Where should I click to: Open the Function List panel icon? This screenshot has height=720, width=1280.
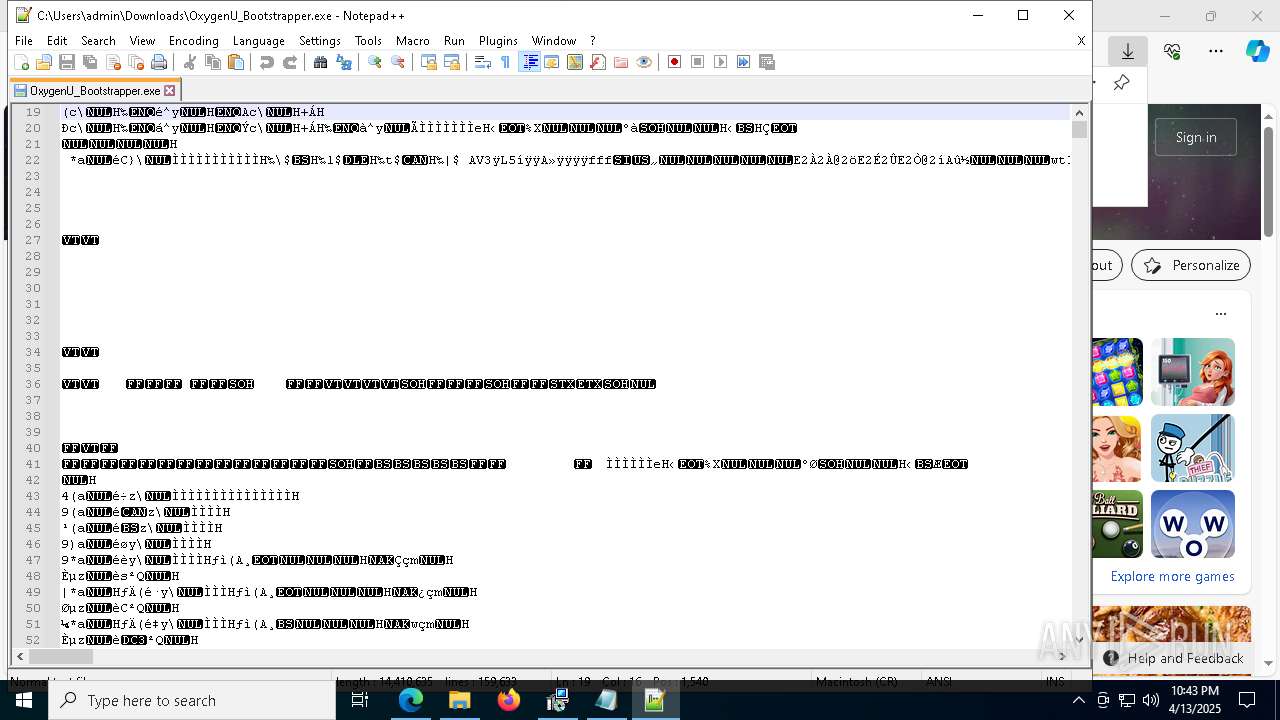(x=598, y=62)
